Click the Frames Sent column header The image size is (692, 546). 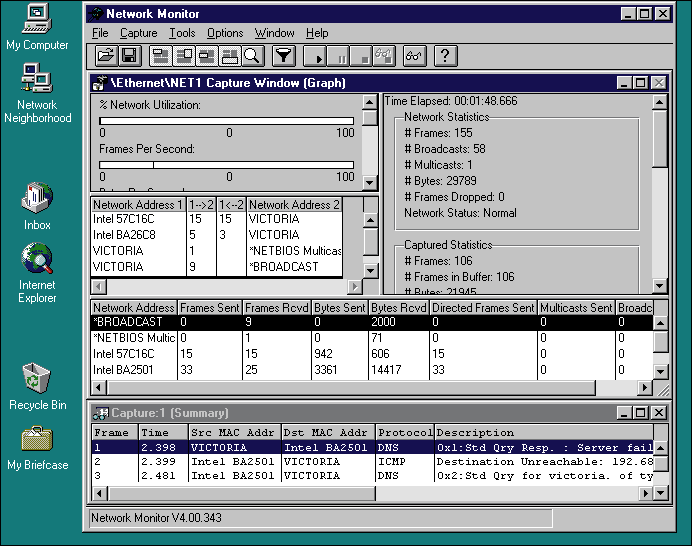[210, 308]
